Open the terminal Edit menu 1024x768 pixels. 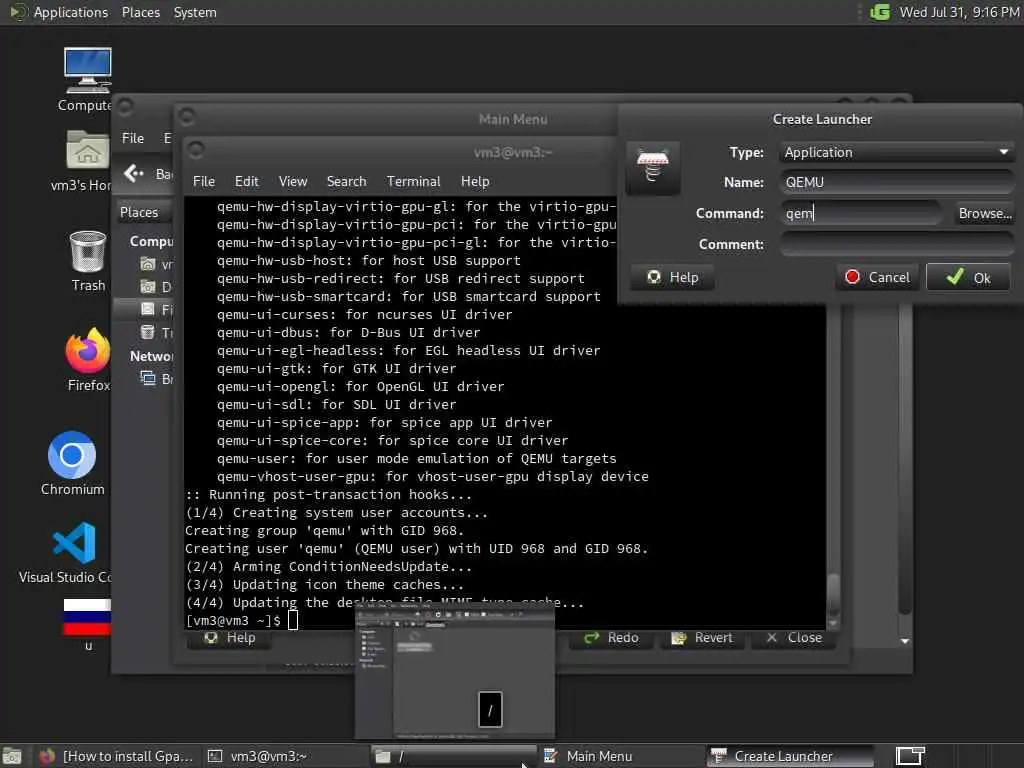(x=246, y=182)
